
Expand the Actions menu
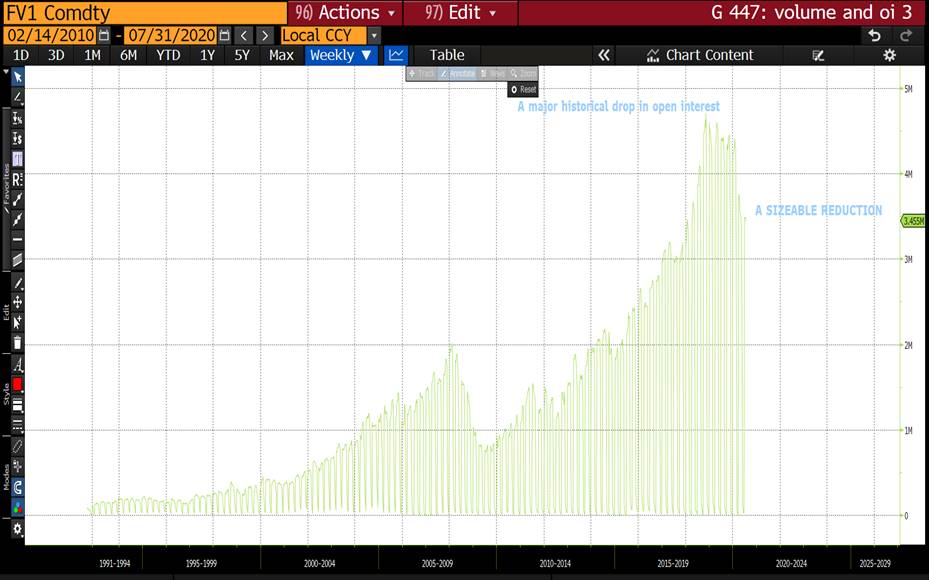(345, 13)
